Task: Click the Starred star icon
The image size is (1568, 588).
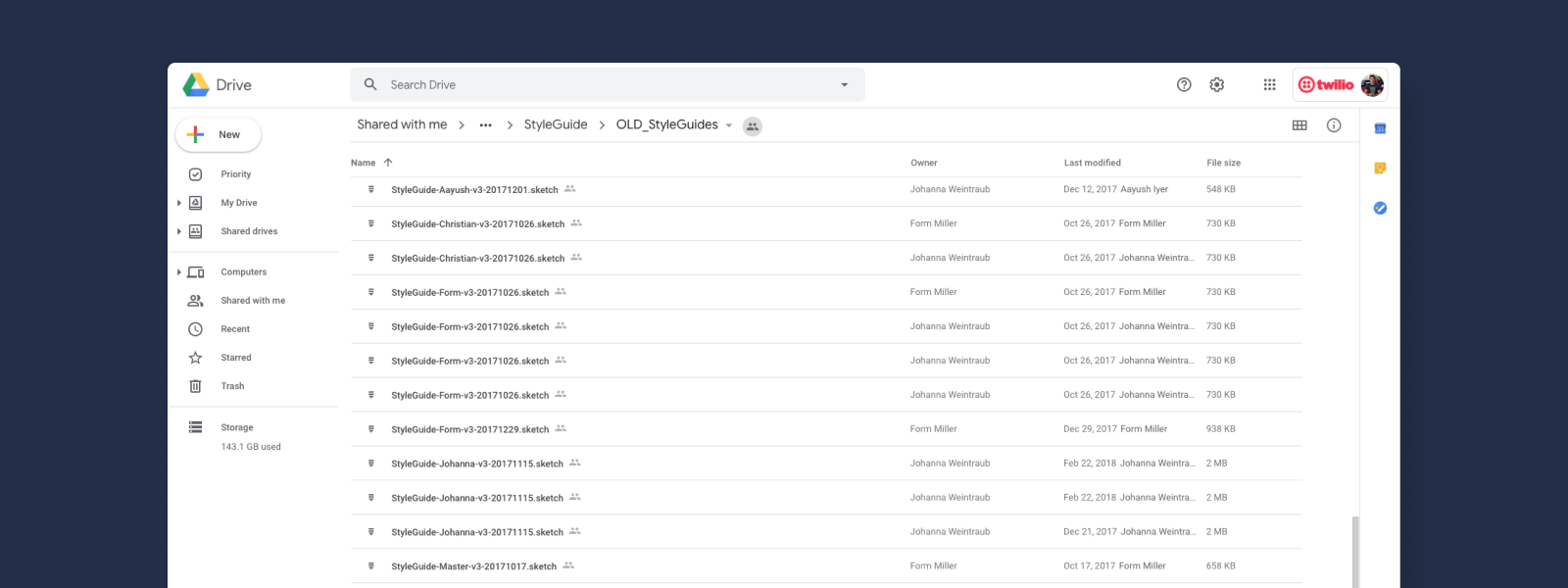Action: (x=195, y=358)
